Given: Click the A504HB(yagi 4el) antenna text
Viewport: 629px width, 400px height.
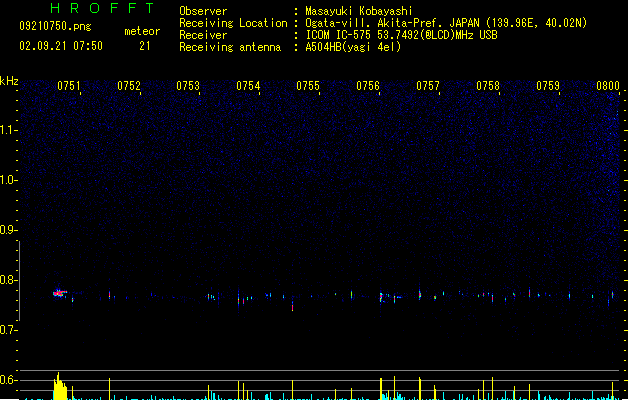Looking at the screenshot, I should click(x=353, y=47).
